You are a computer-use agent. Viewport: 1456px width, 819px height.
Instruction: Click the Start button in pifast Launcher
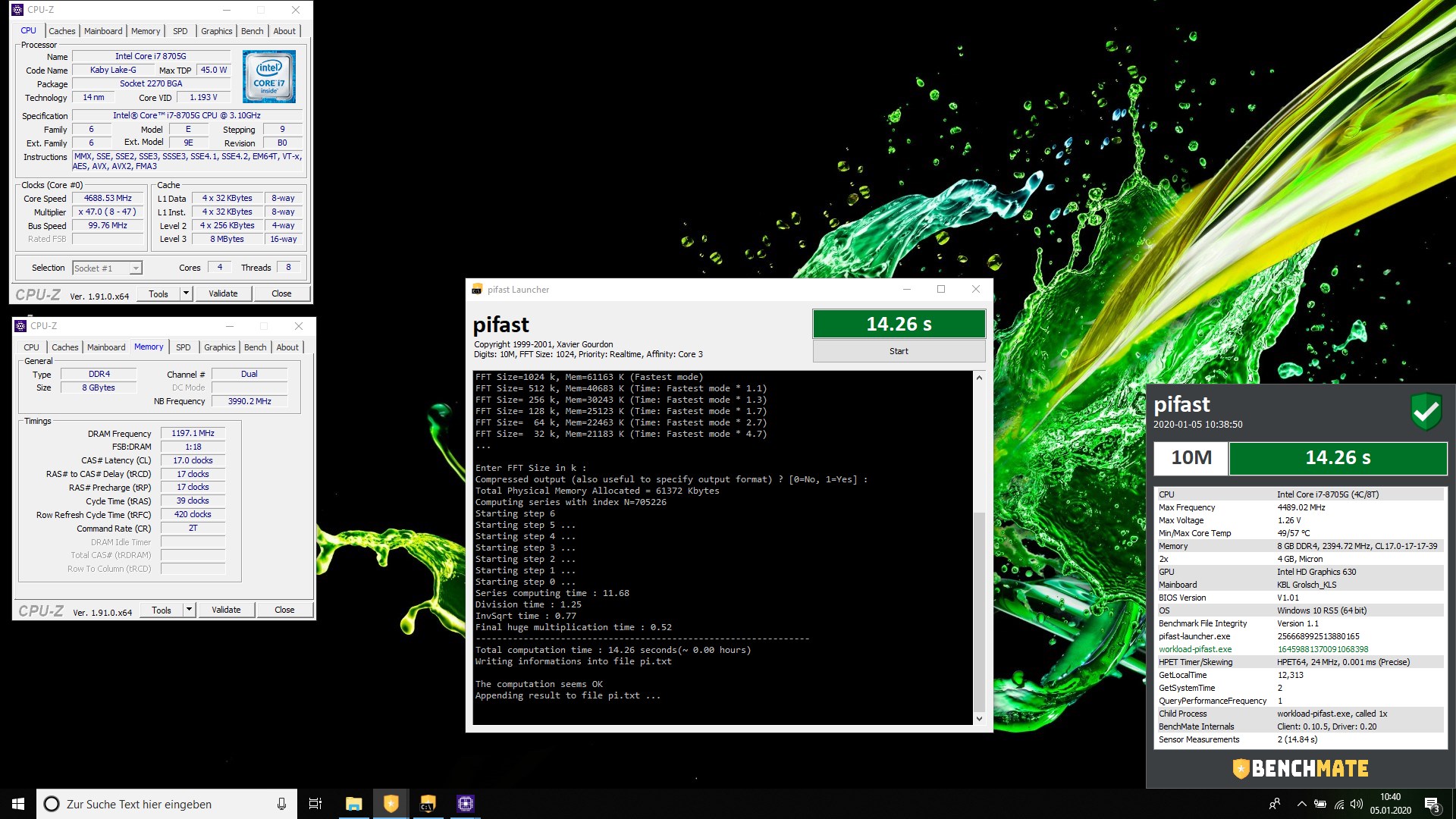899,351
